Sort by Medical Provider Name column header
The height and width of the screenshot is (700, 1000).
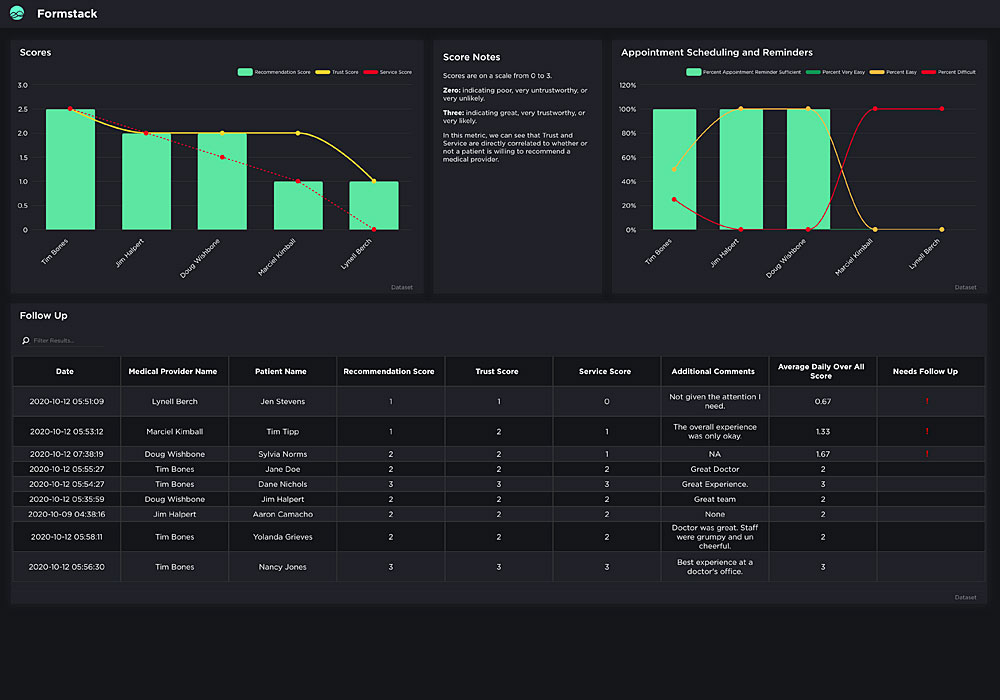point(173,371)
